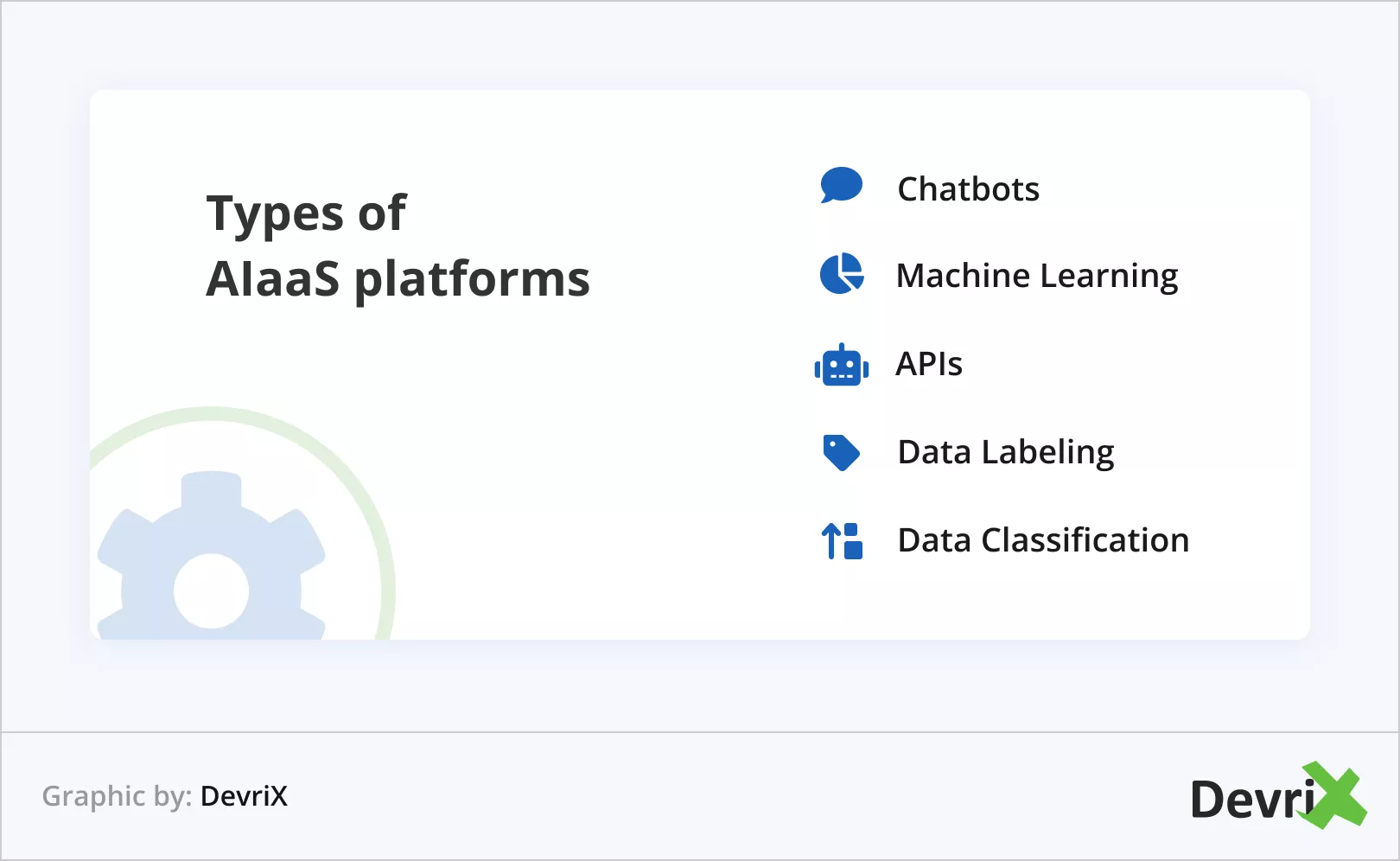This screenshot has width=1400, height=861.
Task: Open the Data Classification label
Action: click(x=1043, y=540)
